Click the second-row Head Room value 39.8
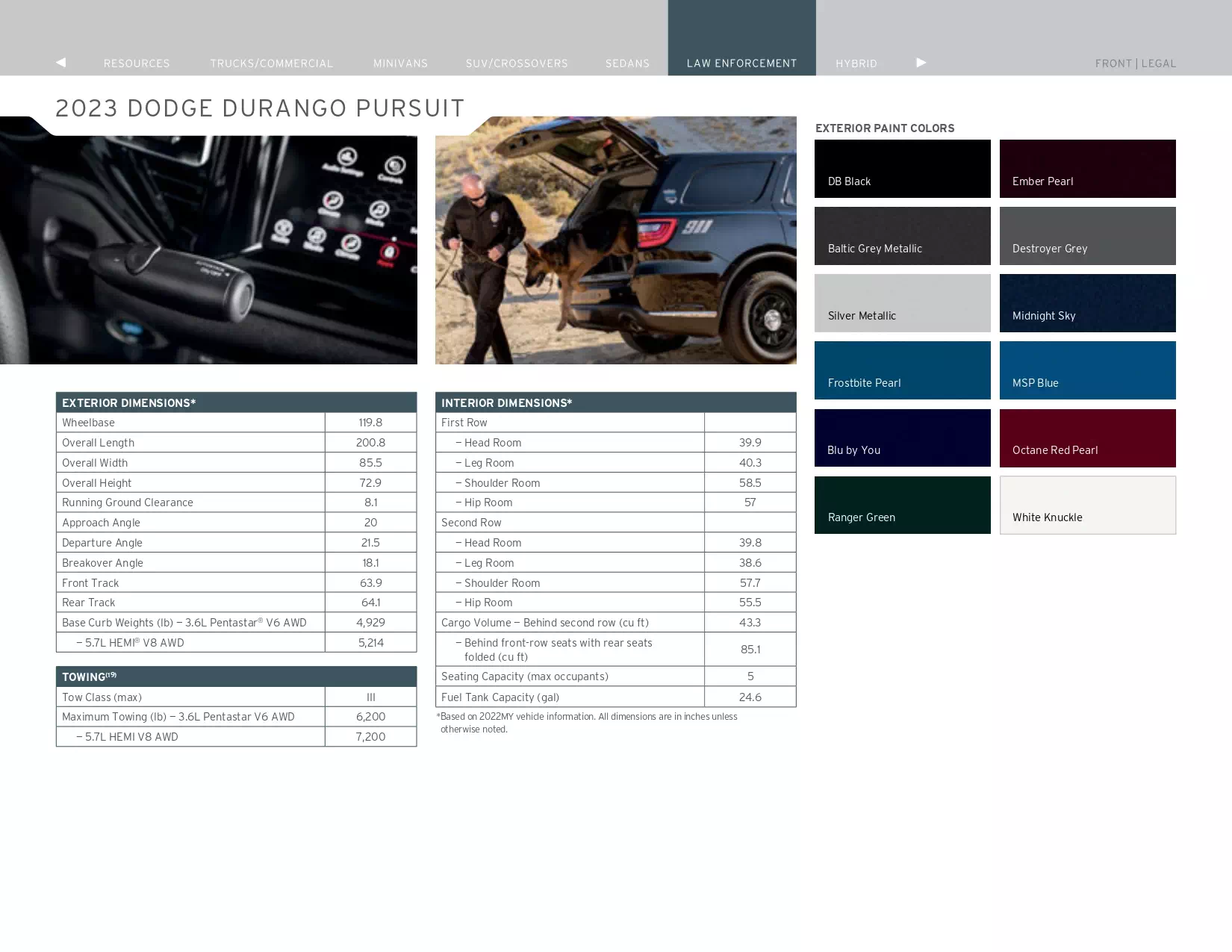1232x952 pixels. coord(750,543)
